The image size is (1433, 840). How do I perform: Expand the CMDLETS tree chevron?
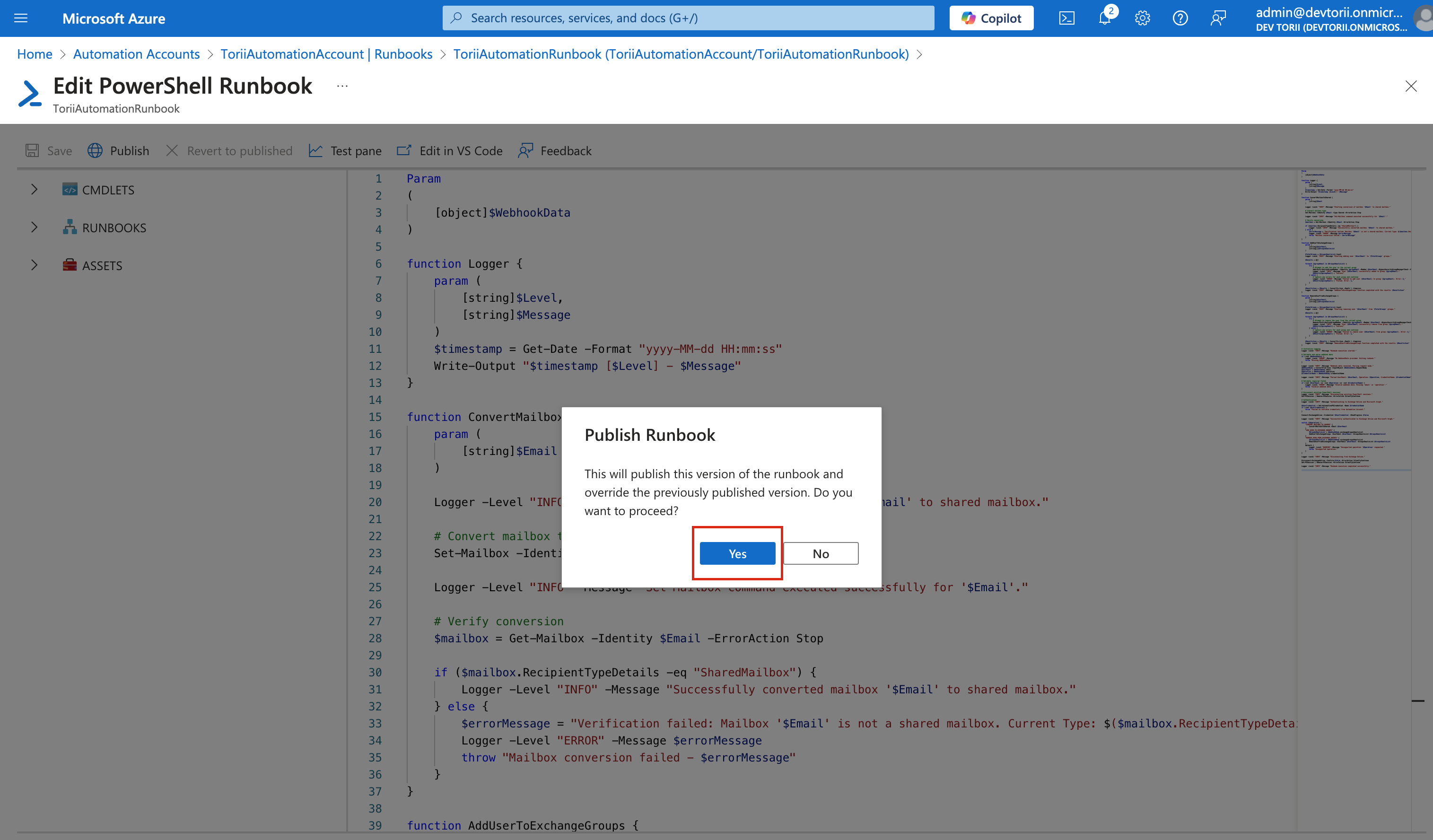[x=34, y=189]
